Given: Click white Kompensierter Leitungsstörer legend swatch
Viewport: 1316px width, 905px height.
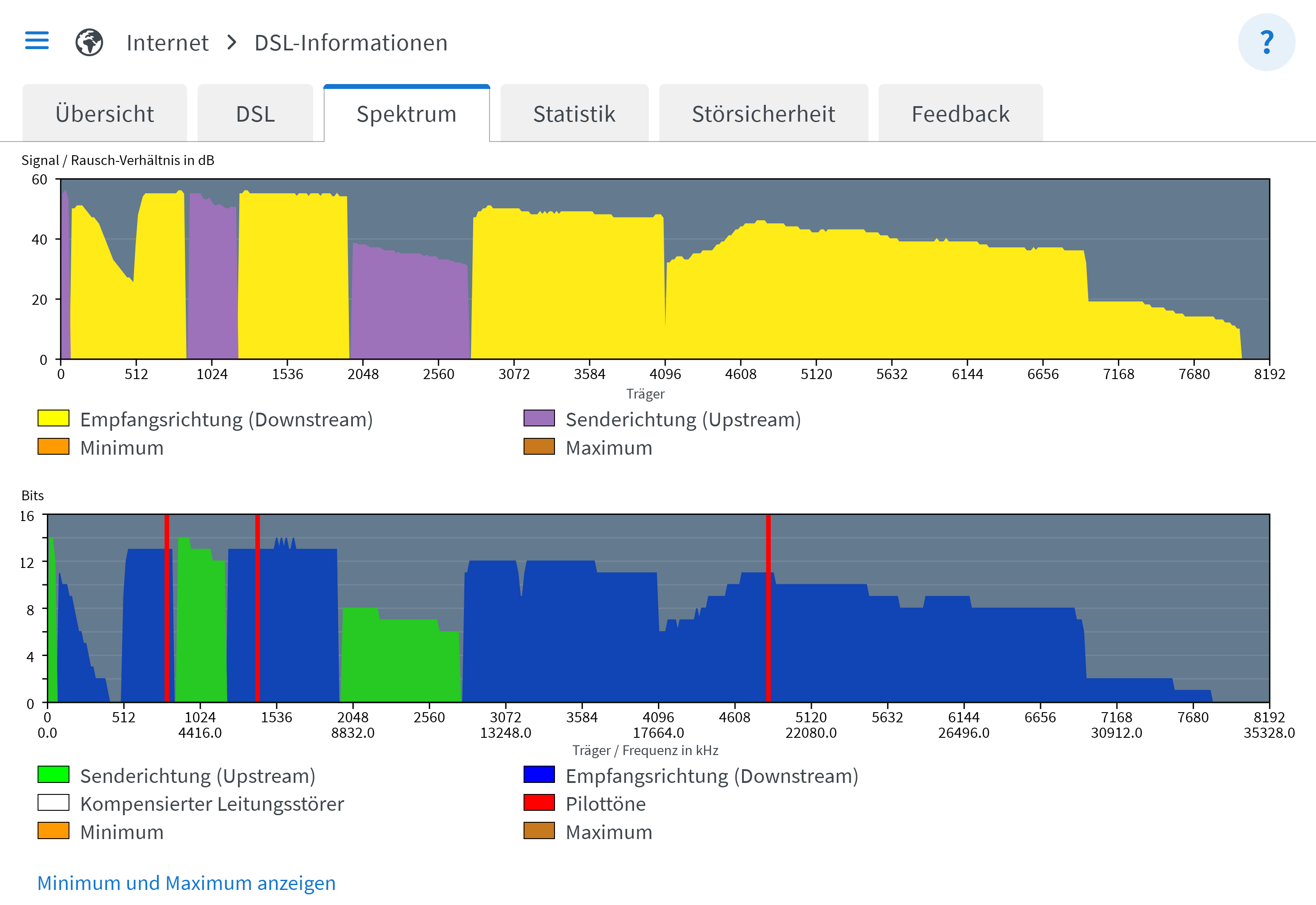Looking at the screenshot, I should pyautogui.click(x=53, y=803).
